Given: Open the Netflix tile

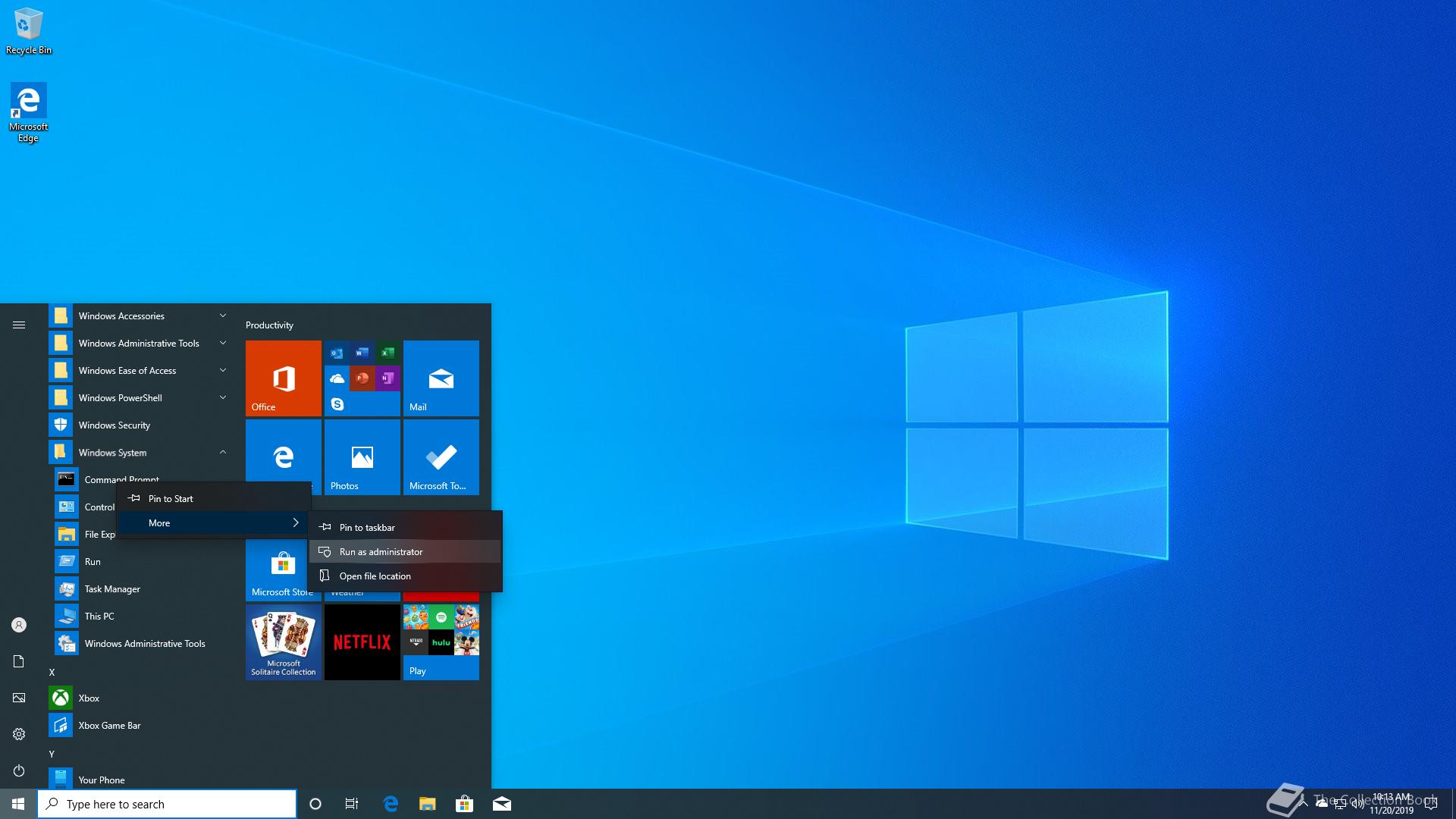Looking at the screenshot, I should (362, 642).
